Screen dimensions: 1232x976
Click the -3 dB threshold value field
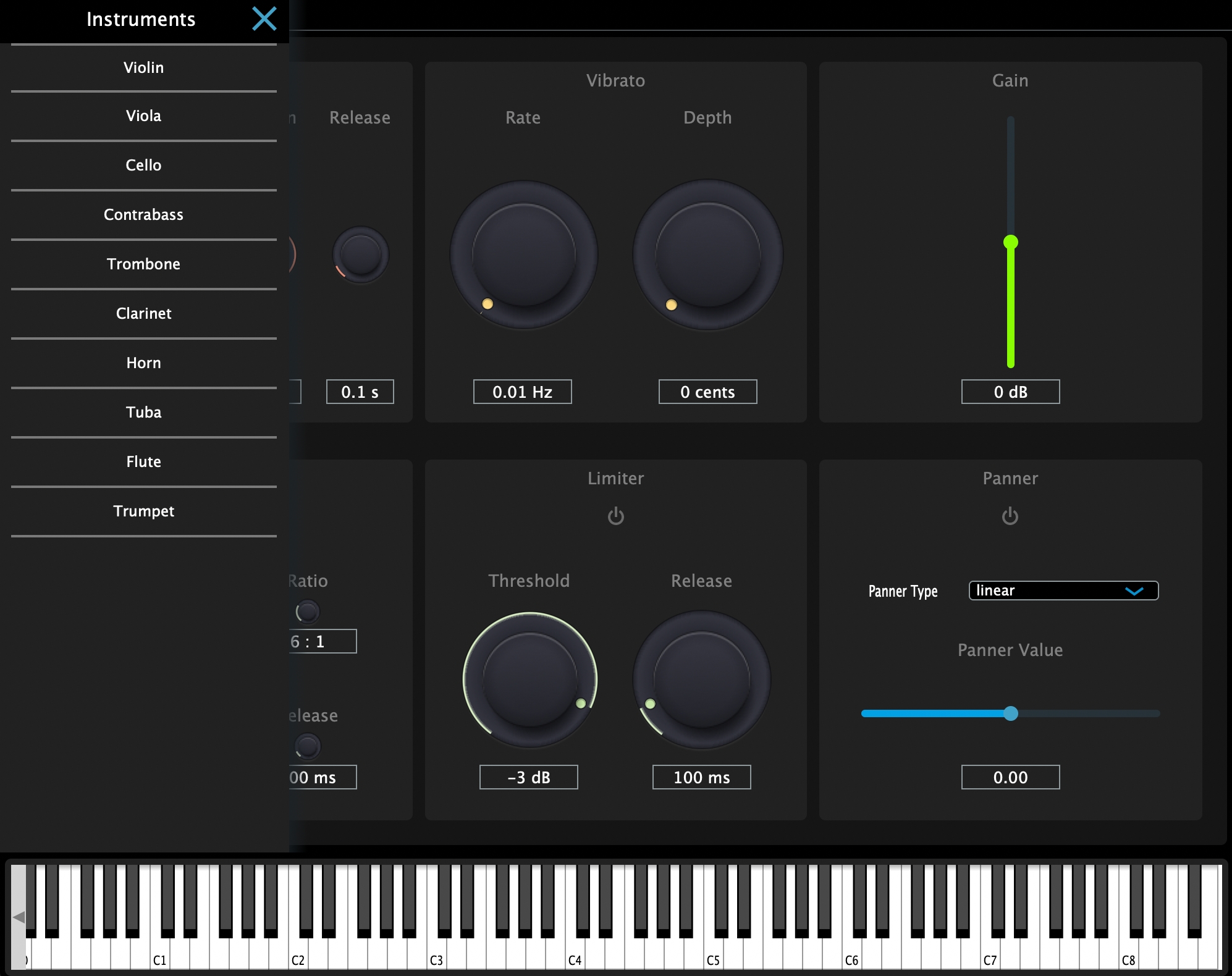point(528,777)
